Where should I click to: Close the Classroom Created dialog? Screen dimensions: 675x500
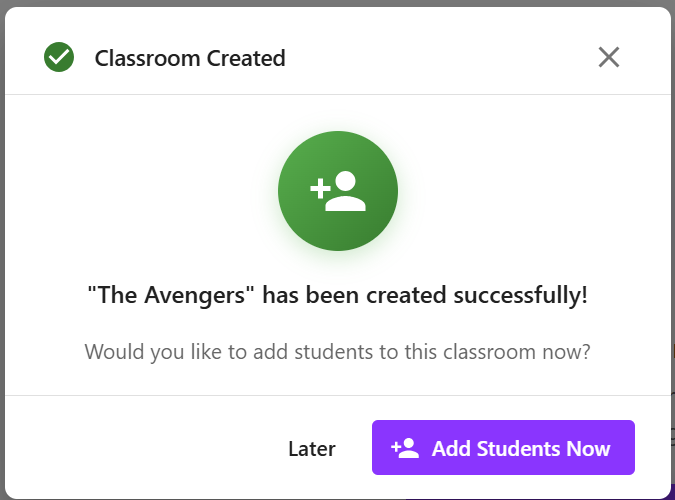pos(609,57)
